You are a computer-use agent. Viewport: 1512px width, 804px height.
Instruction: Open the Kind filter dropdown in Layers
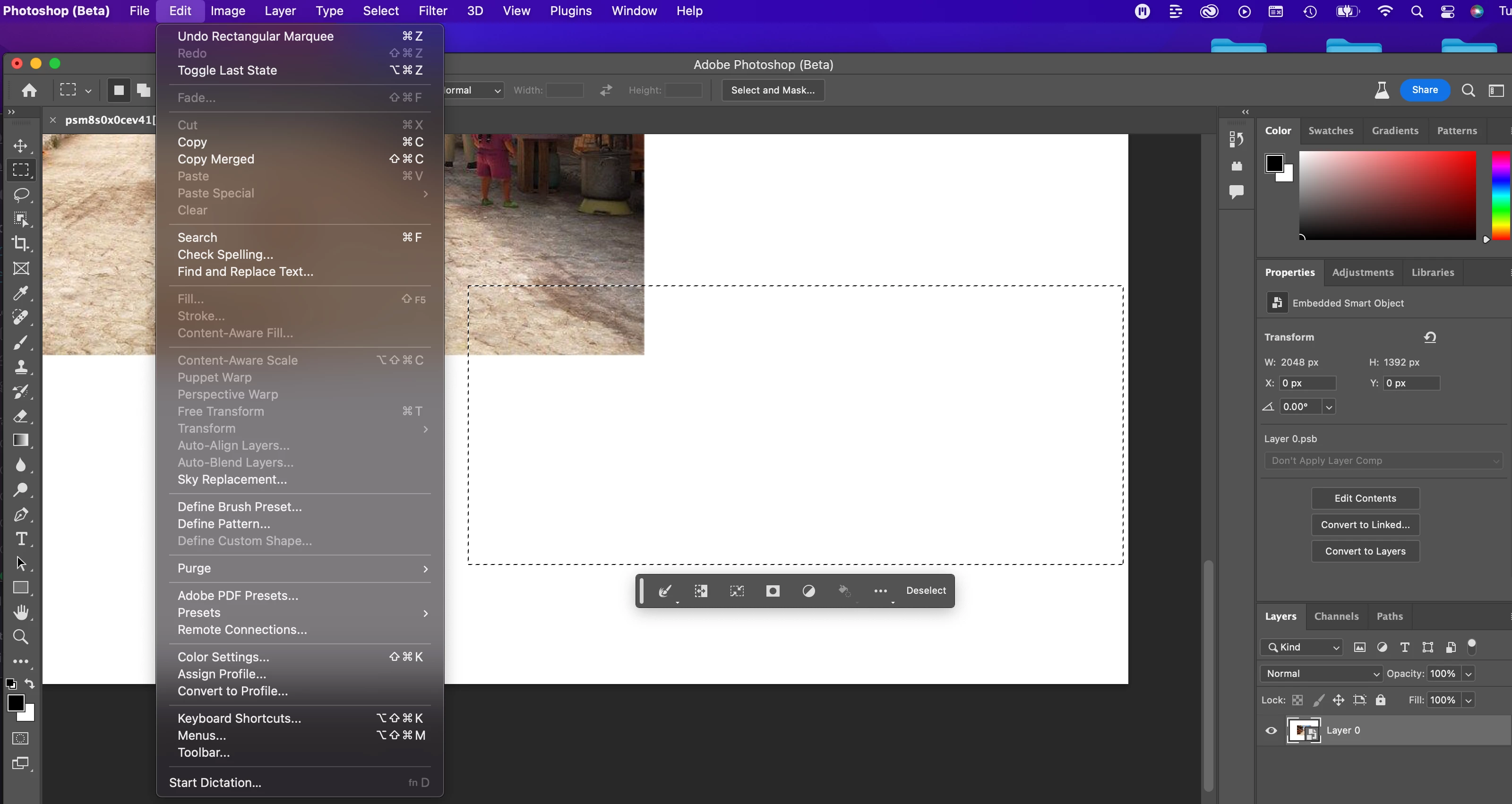1301,647
